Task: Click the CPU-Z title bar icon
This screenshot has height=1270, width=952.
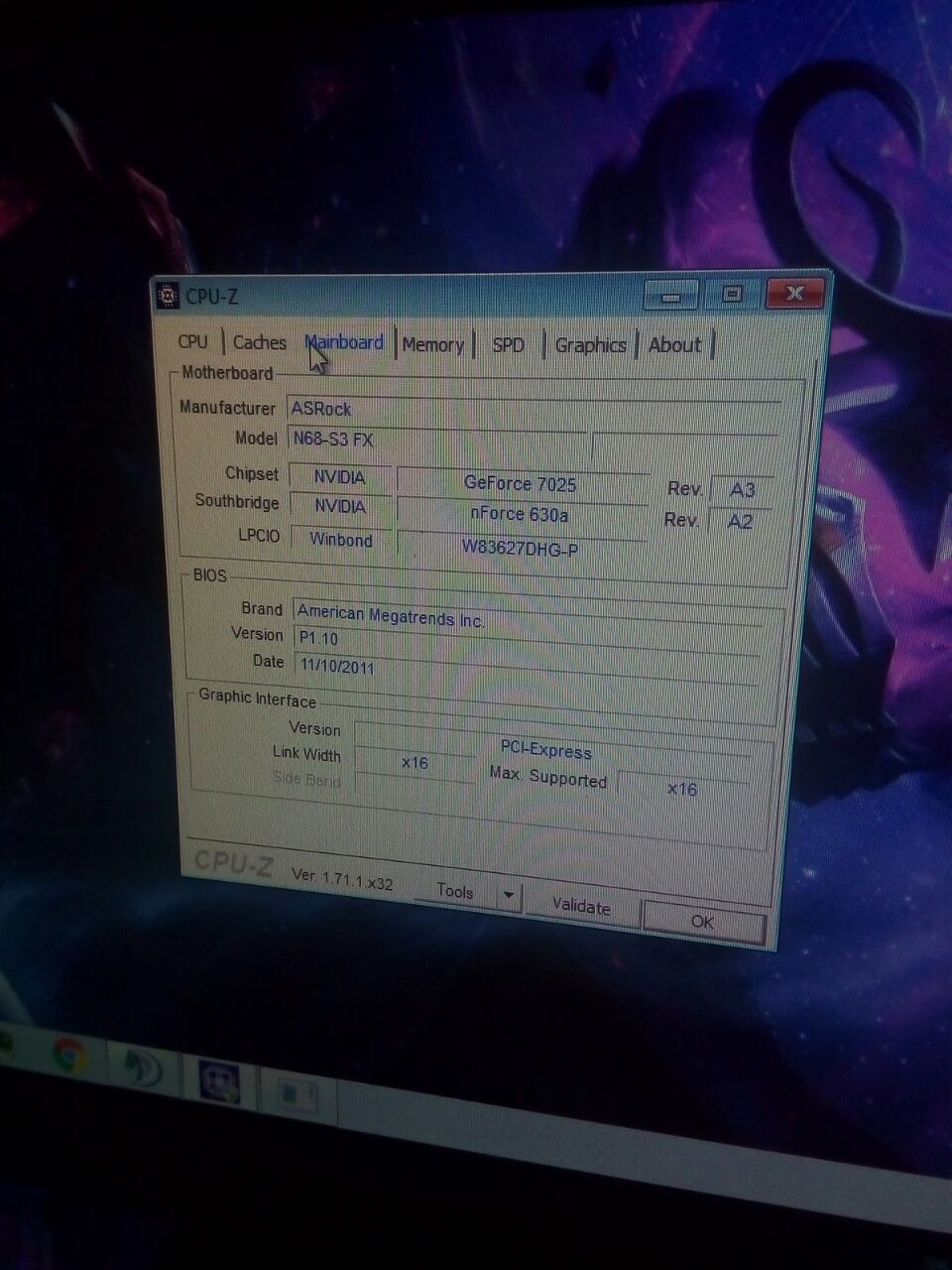Action: 168,295
